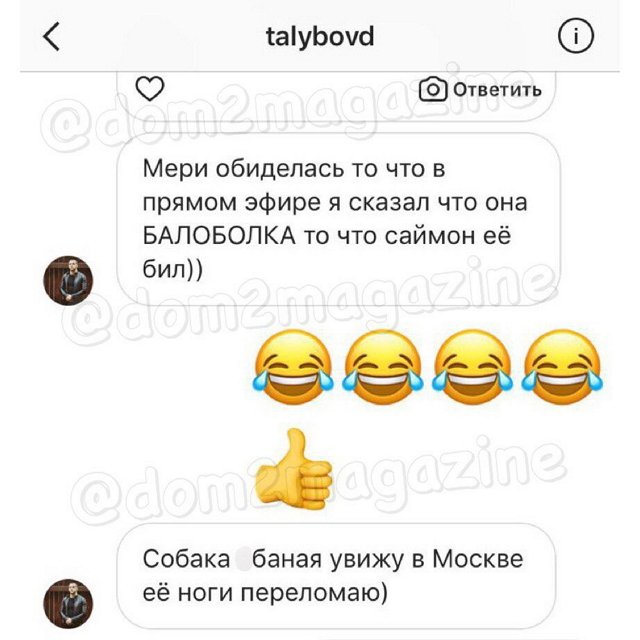
Task: Select the message starting 'Мери обиделась'
Action: point(338,219)
